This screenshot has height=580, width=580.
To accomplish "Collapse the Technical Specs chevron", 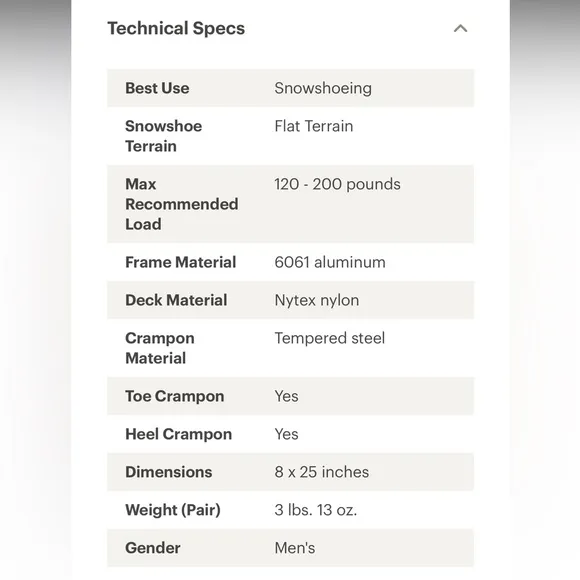I will pyautogui.click(x=461, y=28).
